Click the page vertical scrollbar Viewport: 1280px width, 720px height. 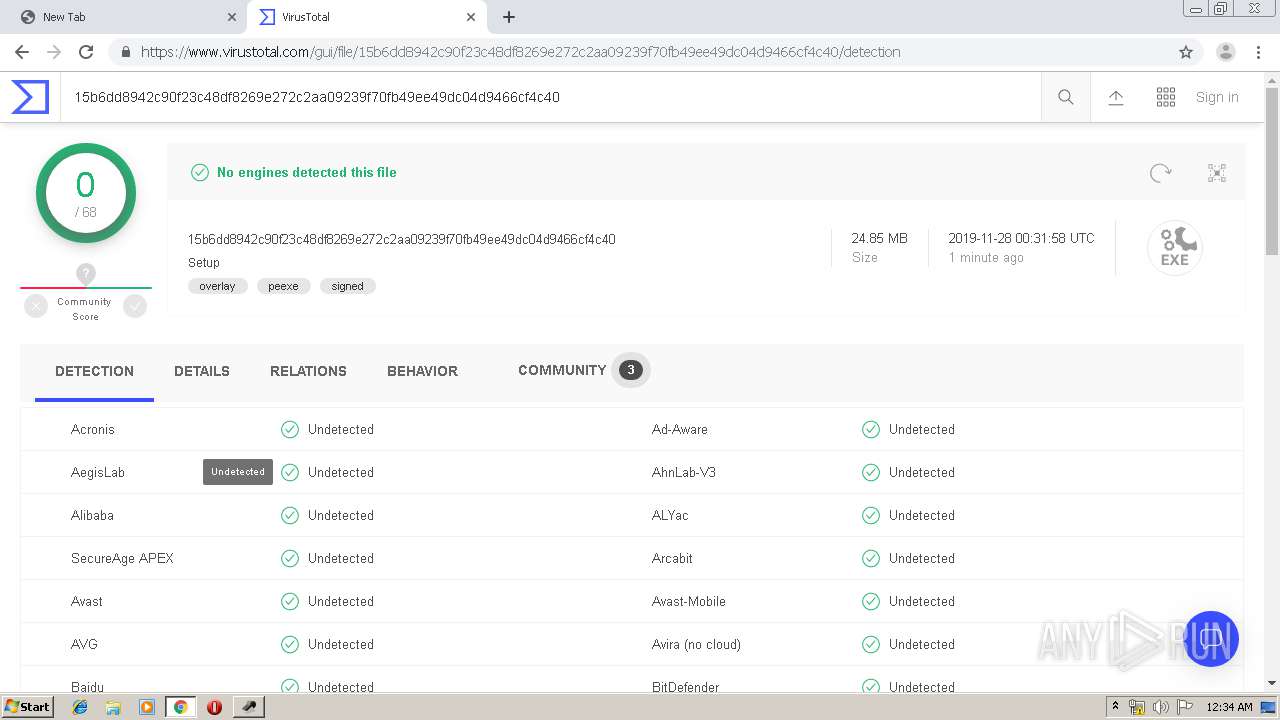pyautogui.click(x=1272, y=170)
